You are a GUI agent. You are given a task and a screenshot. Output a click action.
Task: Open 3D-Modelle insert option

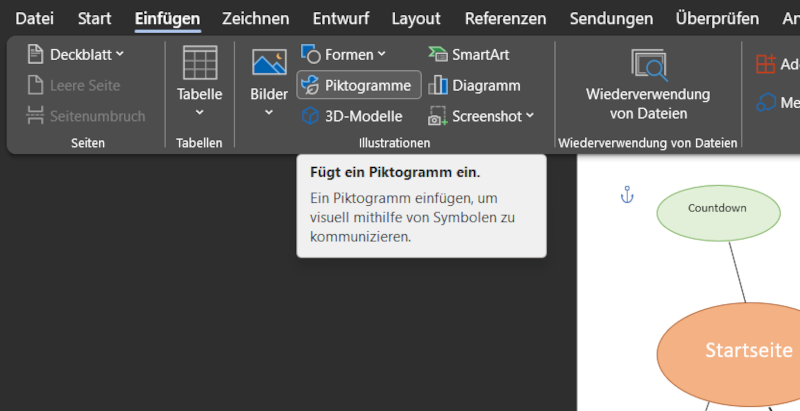pos(352,116)
